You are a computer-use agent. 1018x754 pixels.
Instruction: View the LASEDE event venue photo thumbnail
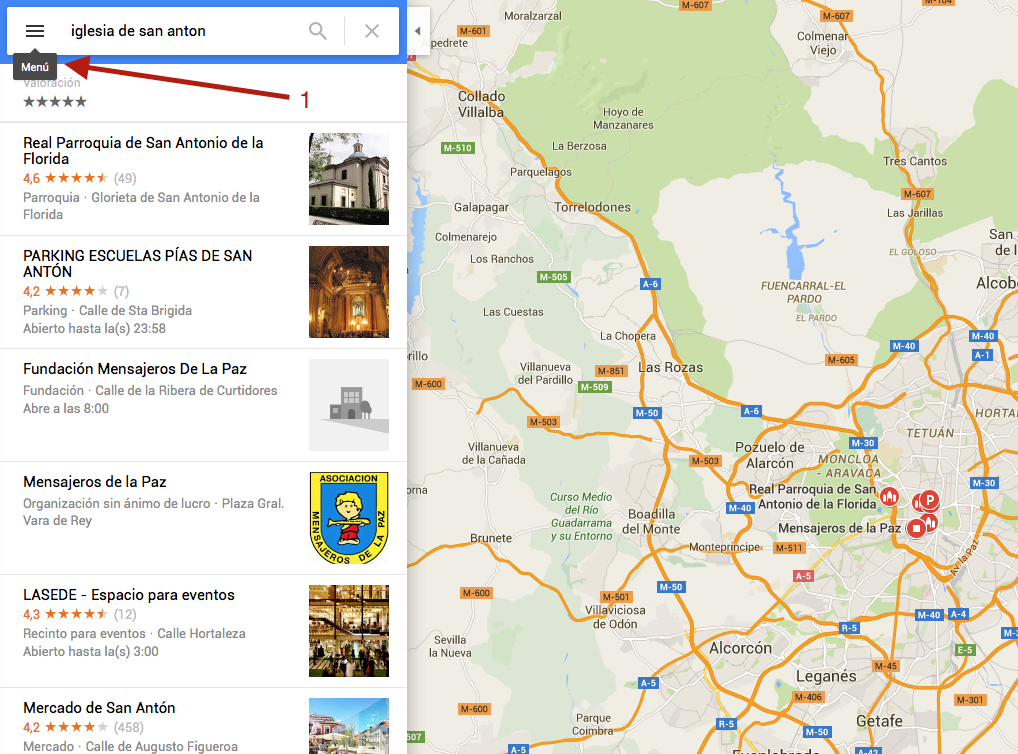point(349,631)
